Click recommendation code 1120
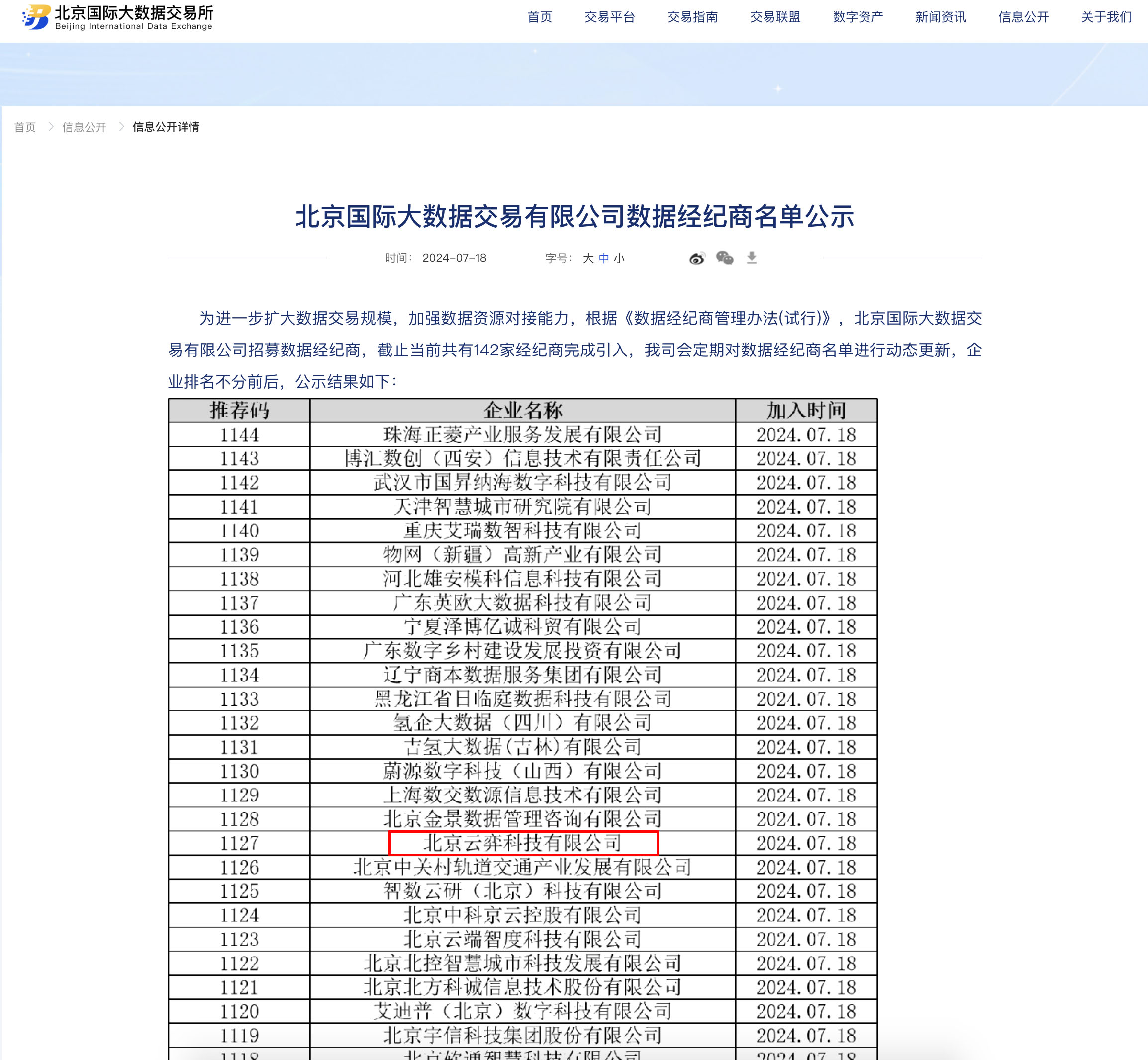The width and height of the screenshot is (1148, 1060). pyautogui.click(x=239, y=1012)
